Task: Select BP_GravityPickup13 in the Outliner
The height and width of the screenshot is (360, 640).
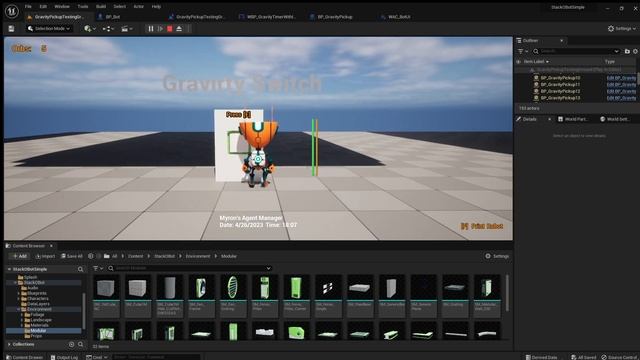Action: click(x=560, y=98)
